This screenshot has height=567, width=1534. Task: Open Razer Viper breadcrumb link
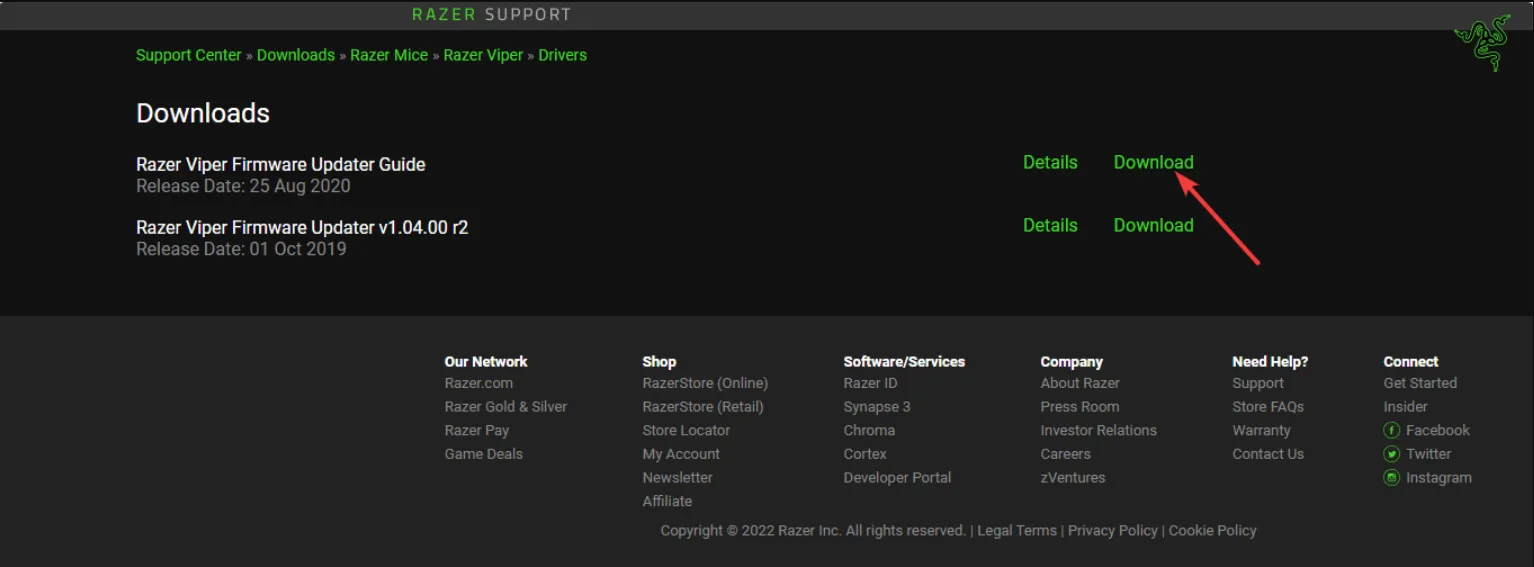(483, 55)
